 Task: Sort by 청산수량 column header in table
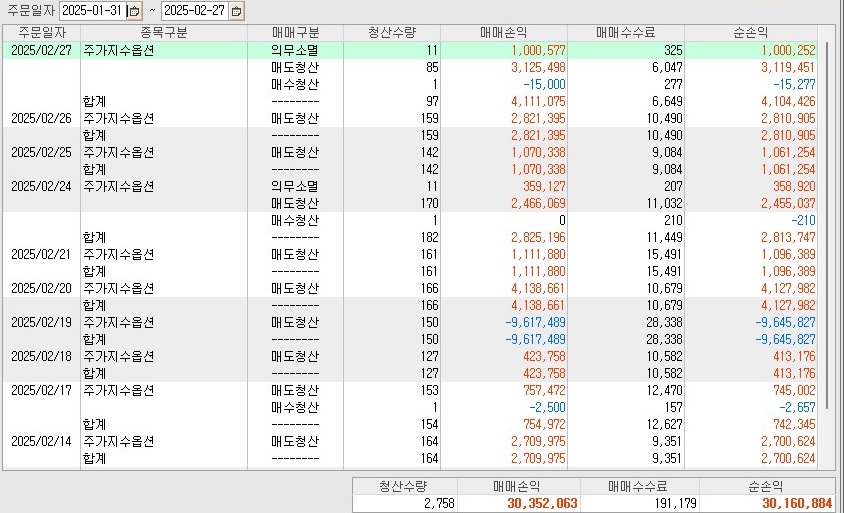point(392,33)
